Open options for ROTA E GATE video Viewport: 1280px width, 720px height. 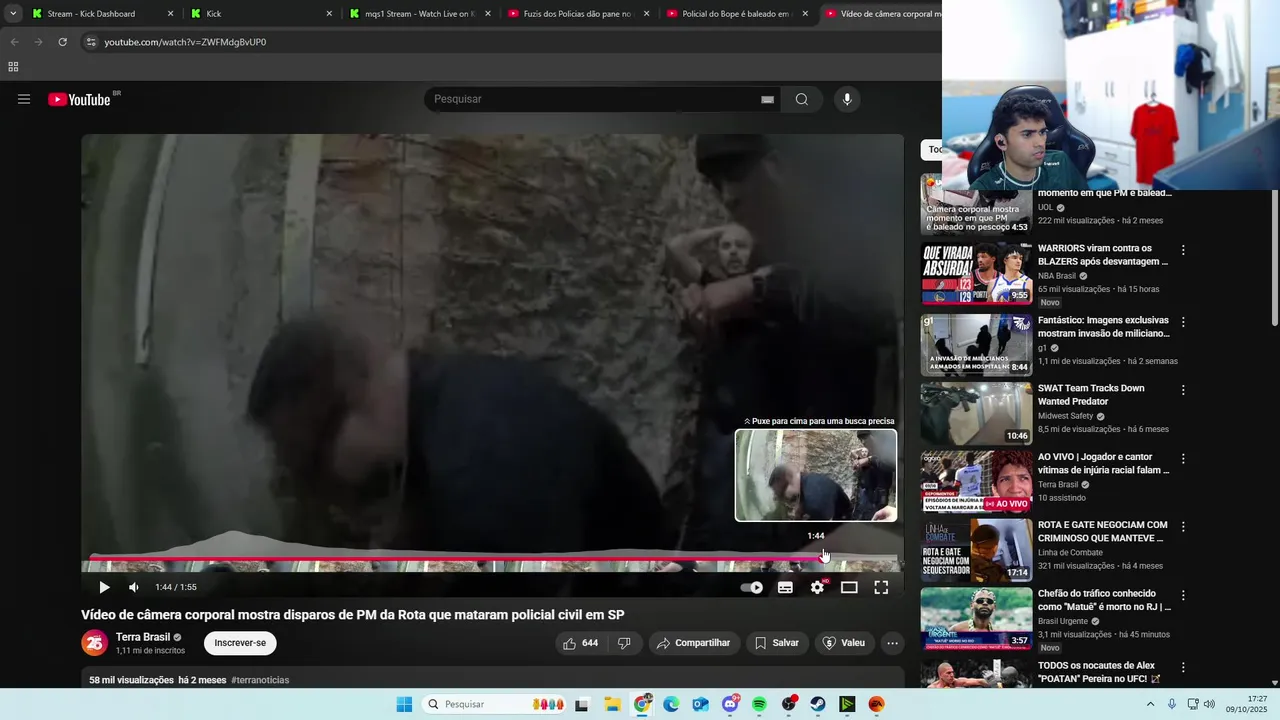pos(1183,527)
